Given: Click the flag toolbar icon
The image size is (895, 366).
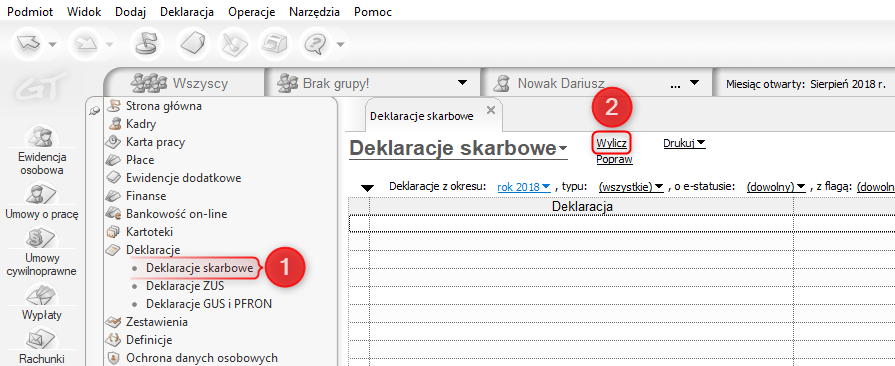Looking at the screenshot, I should [146, 43].
